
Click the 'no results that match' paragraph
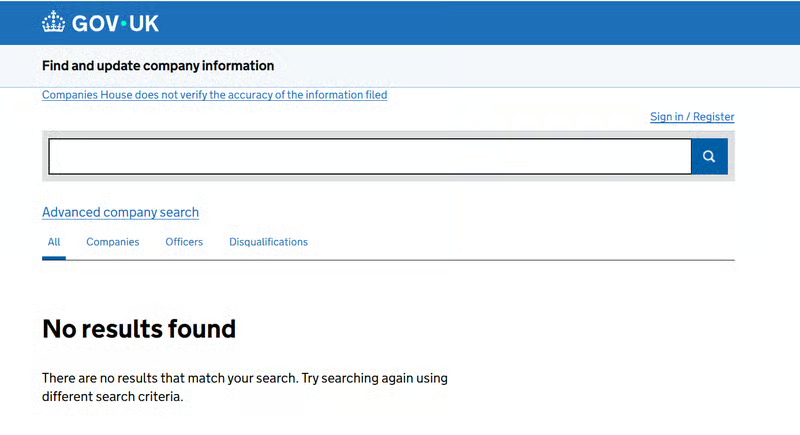coord(245,378)
